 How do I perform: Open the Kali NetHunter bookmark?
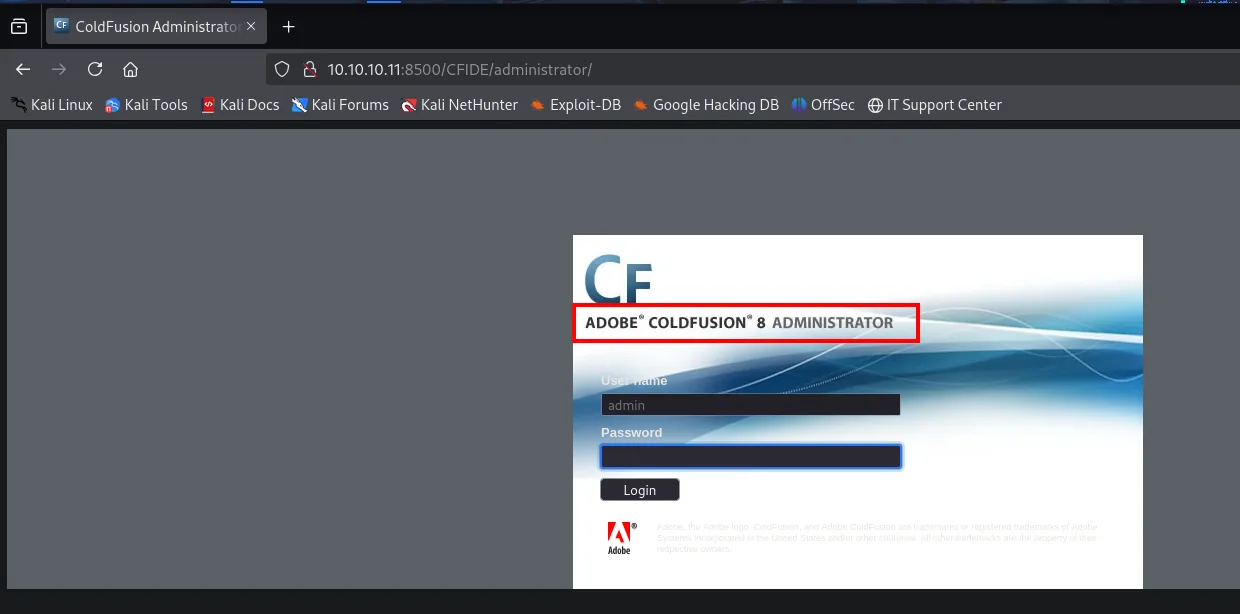459,104
